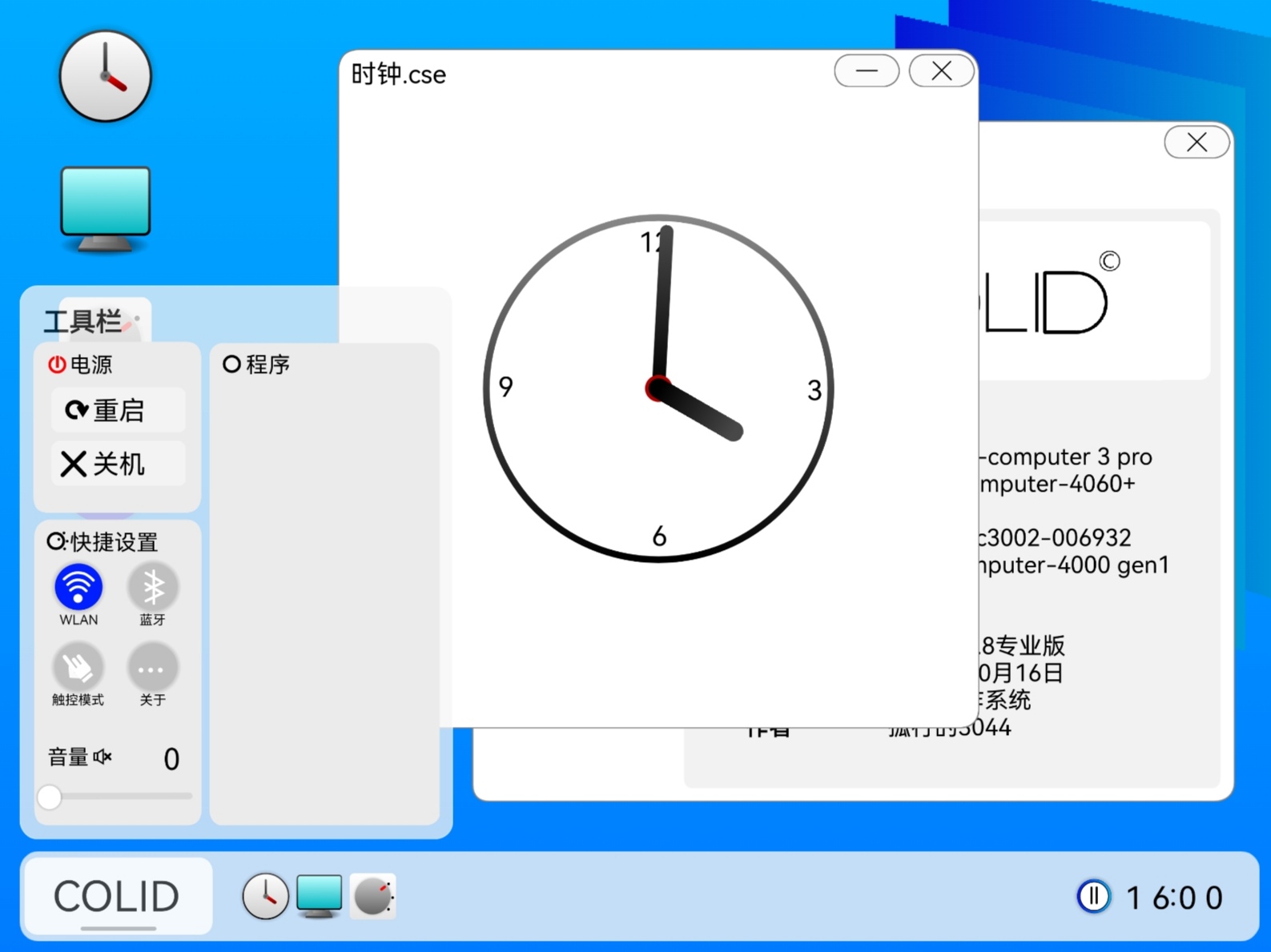Toggle touch mode (触控模式)
This screenshot has height=952, width=1271.
coord(78,667)
